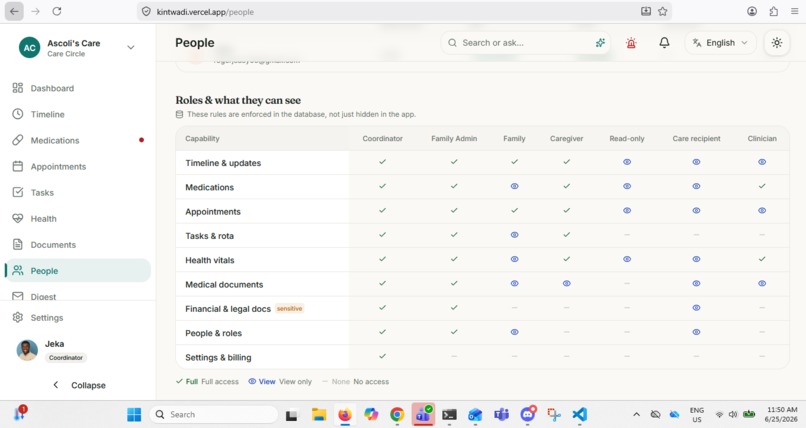Screen dimensions: 806x428
Task: Click the People sidebar users icon
Action: (17, 270)
